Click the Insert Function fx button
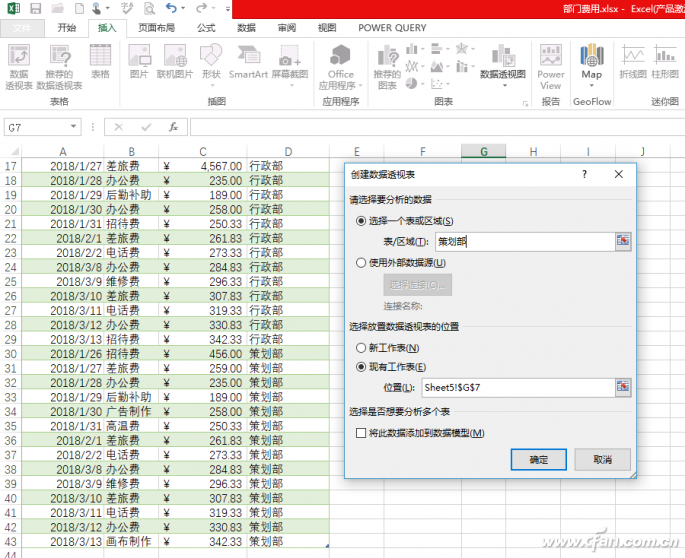The height and width of the screenshot is (558, 685). pos(173,127)
